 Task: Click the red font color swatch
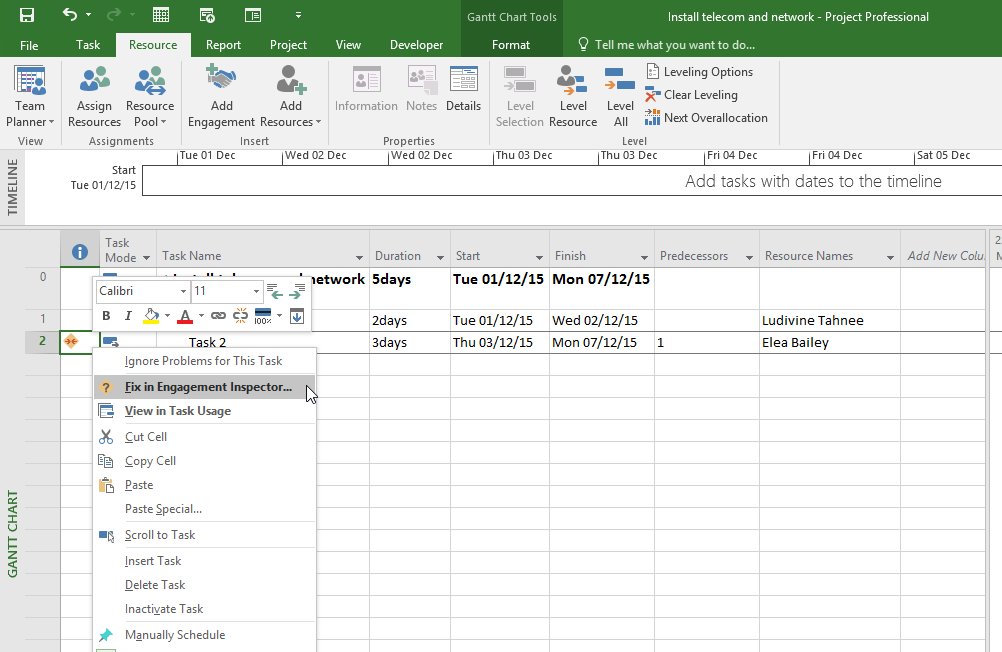click(x=184, y=316)
